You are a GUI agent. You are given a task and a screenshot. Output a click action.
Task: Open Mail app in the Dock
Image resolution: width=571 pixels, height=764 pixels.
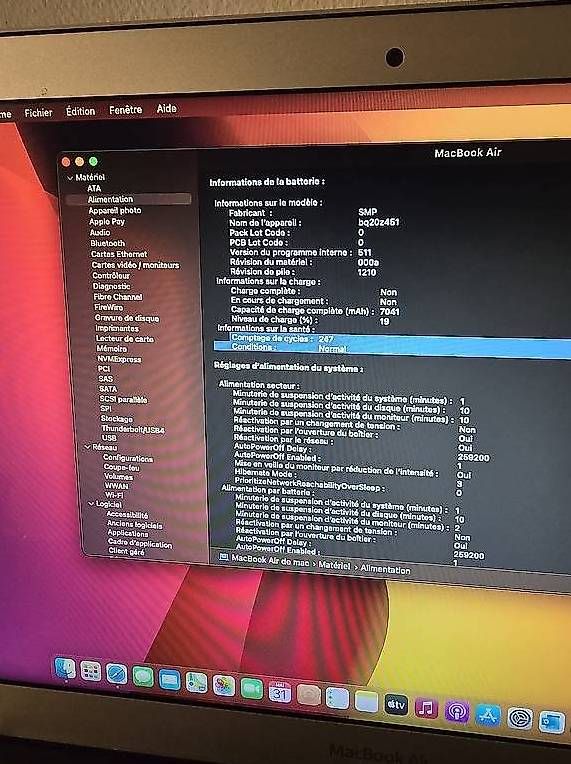click(170, 680)
